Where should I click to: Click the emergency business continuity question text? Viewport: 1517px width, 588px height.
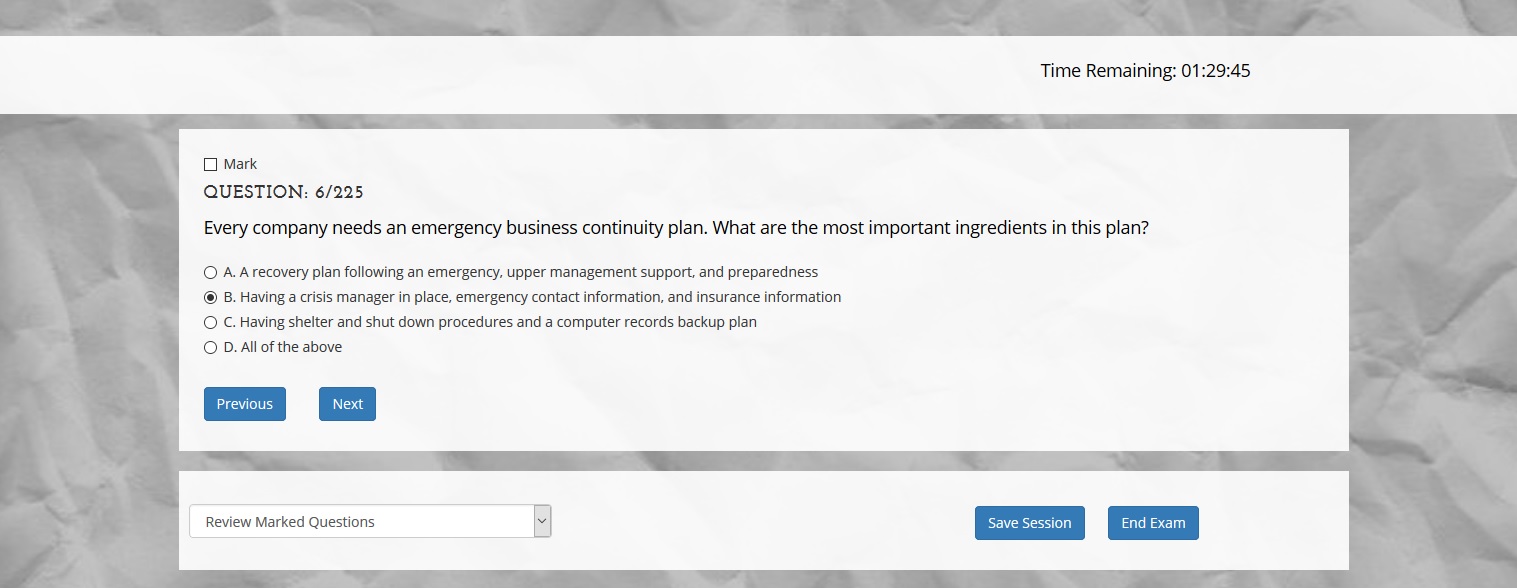[676, 228]
